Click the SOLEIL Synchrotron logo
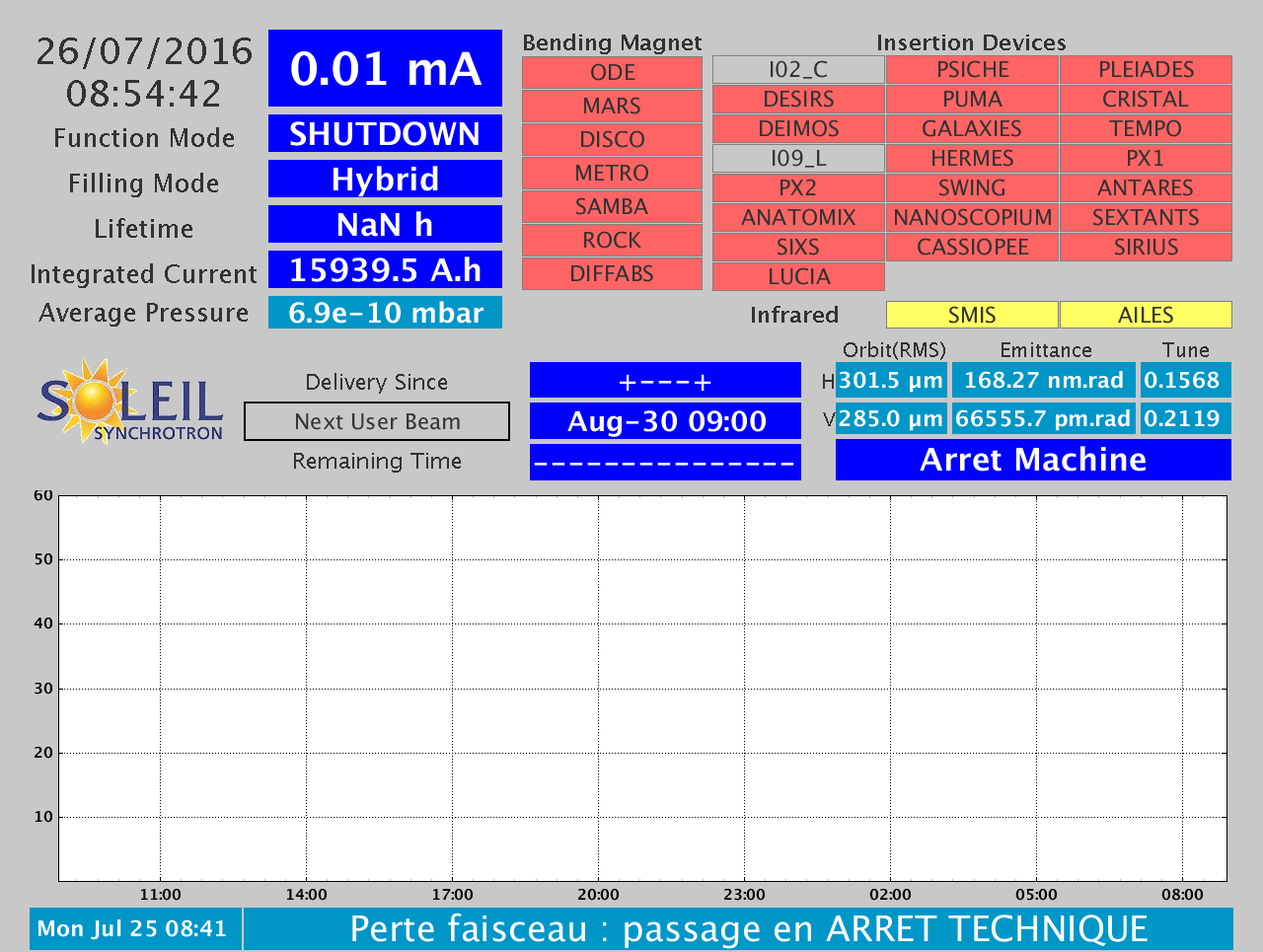Viewport: 1263px width, 952px height. [131, 401]
